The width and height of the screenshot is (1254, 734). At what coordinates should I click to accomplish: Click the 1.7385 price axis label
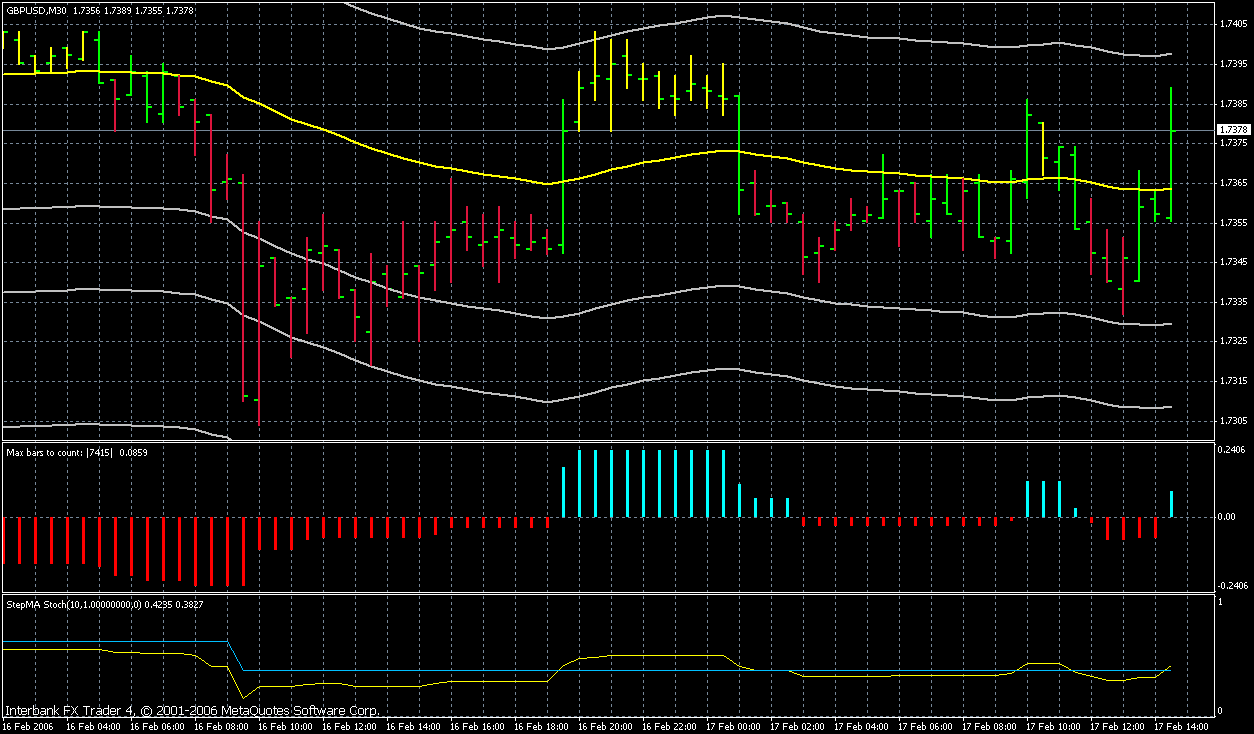[1233, 104]
